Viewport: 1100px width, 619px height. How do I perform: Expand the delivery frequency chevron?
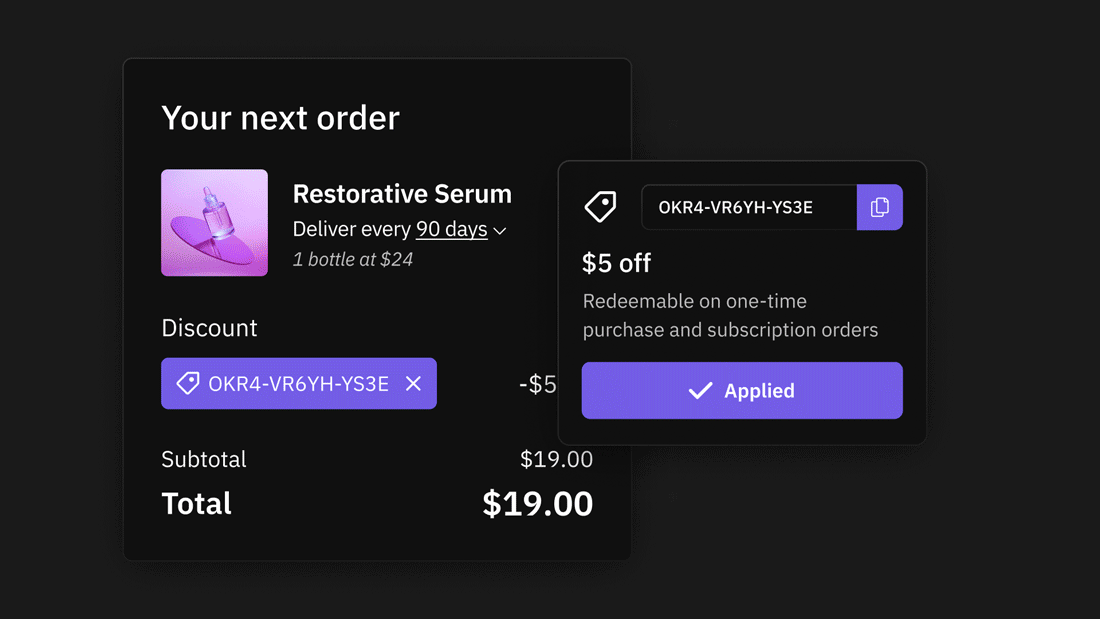coord(500,231)
